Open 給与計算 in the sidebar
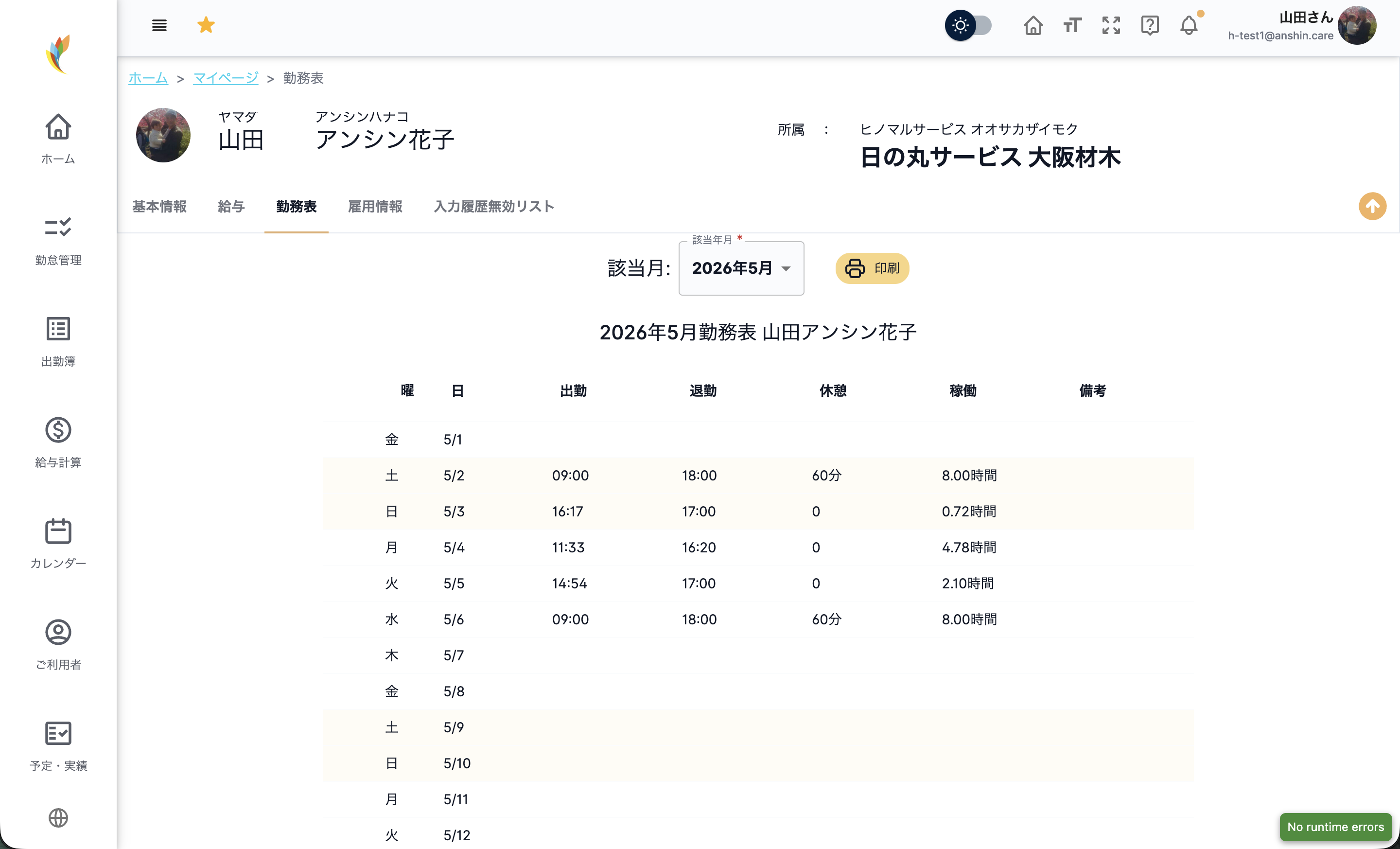Viewport: 1400px width, 849px height. [x=58, y=443]
